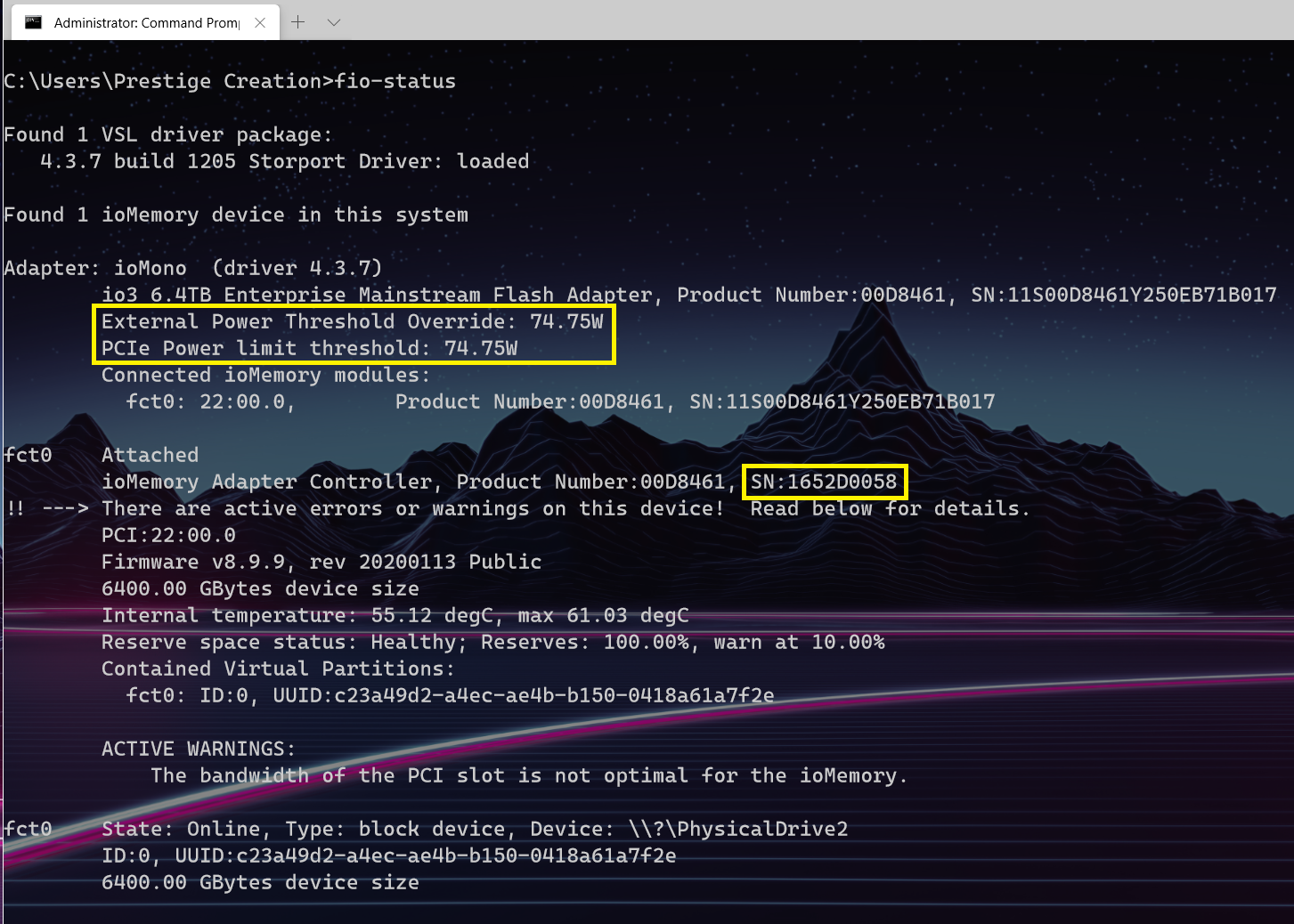The image size is (1294, 924).
Task: Click the PCIe Power limit threshold line
Action: 309,348
